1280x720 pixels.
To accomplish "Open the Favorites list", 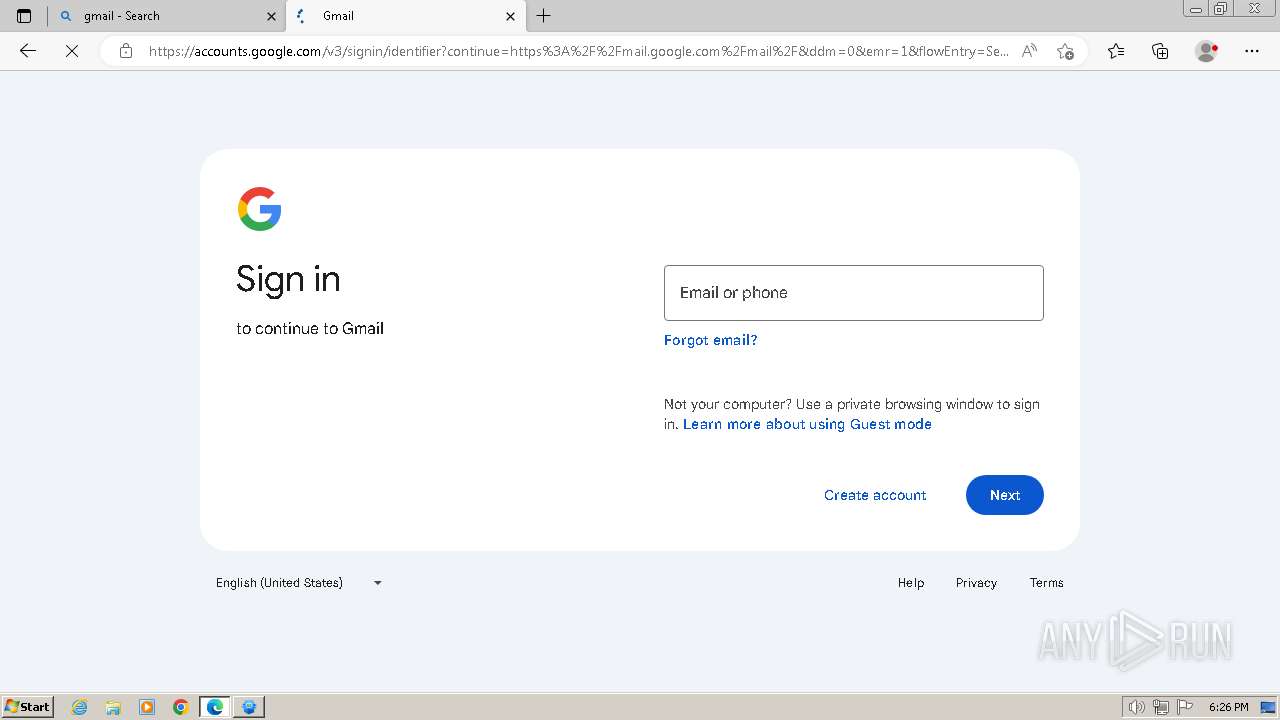I will point(1116,51).
